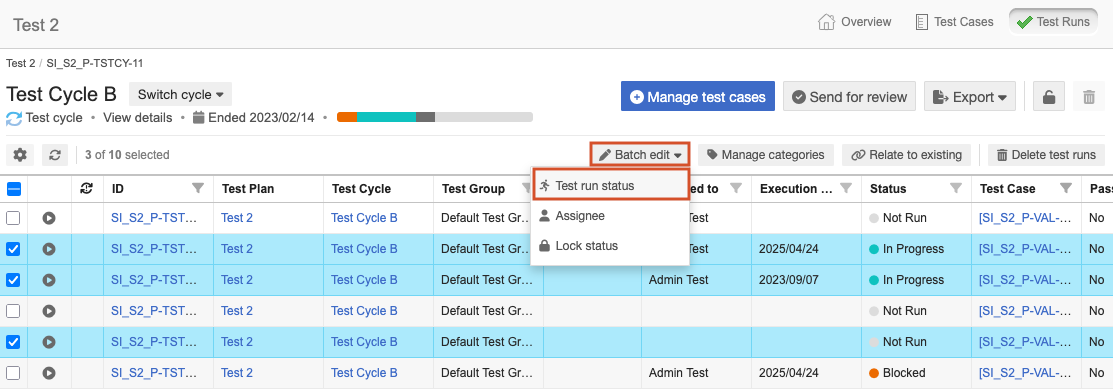Screen dimensions: 1113x389
Task: Click the calendar icon beside Ended date
Action: coord(199,118)
